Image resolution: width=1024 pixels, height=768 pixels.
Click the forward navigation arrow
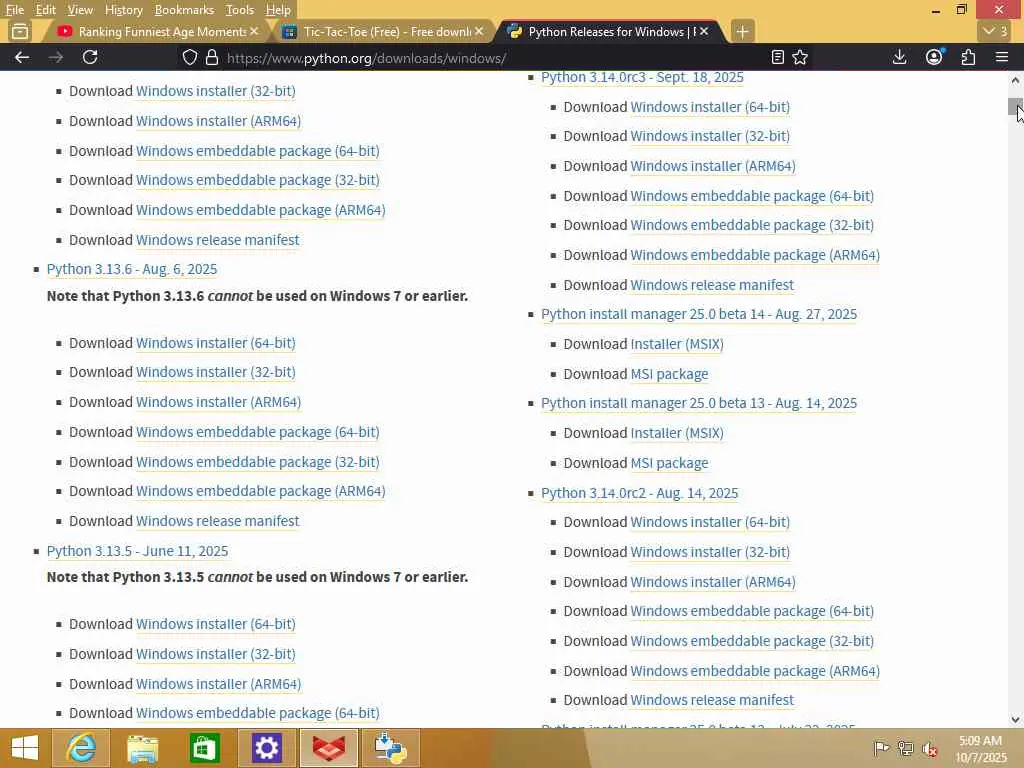(x=56, y=57)
